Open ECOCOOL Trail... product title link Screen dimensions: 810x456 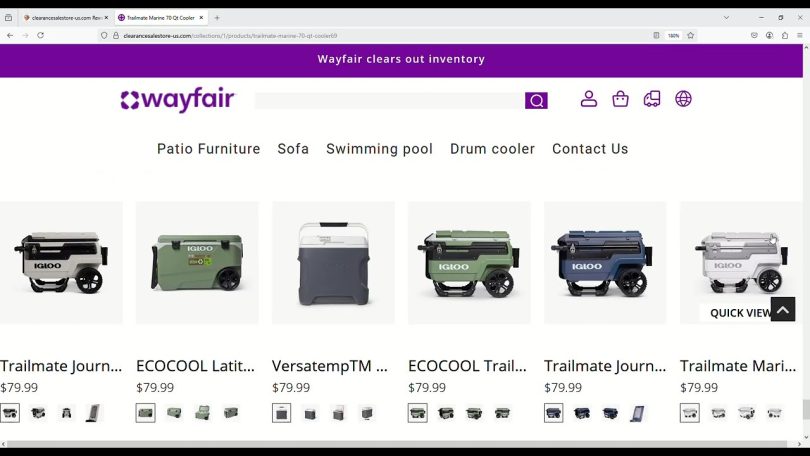(x=467, y=366)
